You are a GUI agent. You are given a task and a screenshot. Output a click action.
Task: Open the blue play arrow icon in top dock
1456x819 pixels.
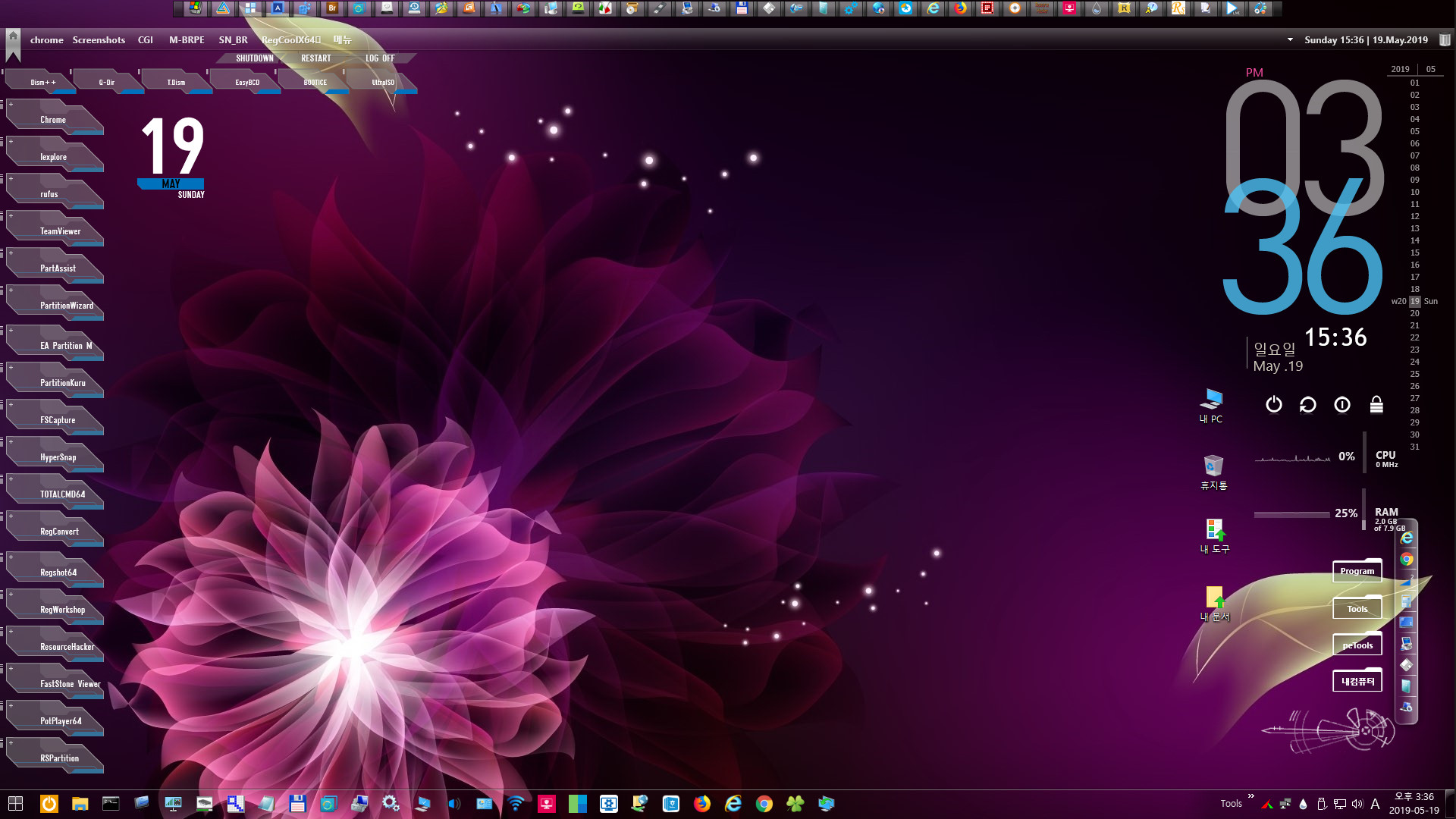pyautogui.click(x=1233, y=8)
